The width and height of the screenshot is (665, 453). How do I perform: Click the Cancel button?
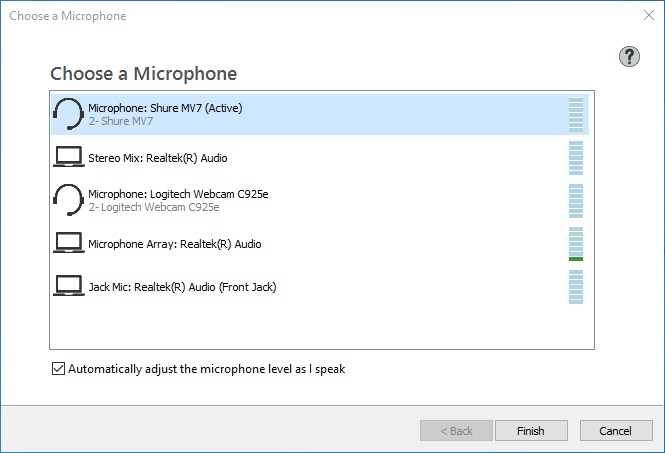tap(616, 431)
